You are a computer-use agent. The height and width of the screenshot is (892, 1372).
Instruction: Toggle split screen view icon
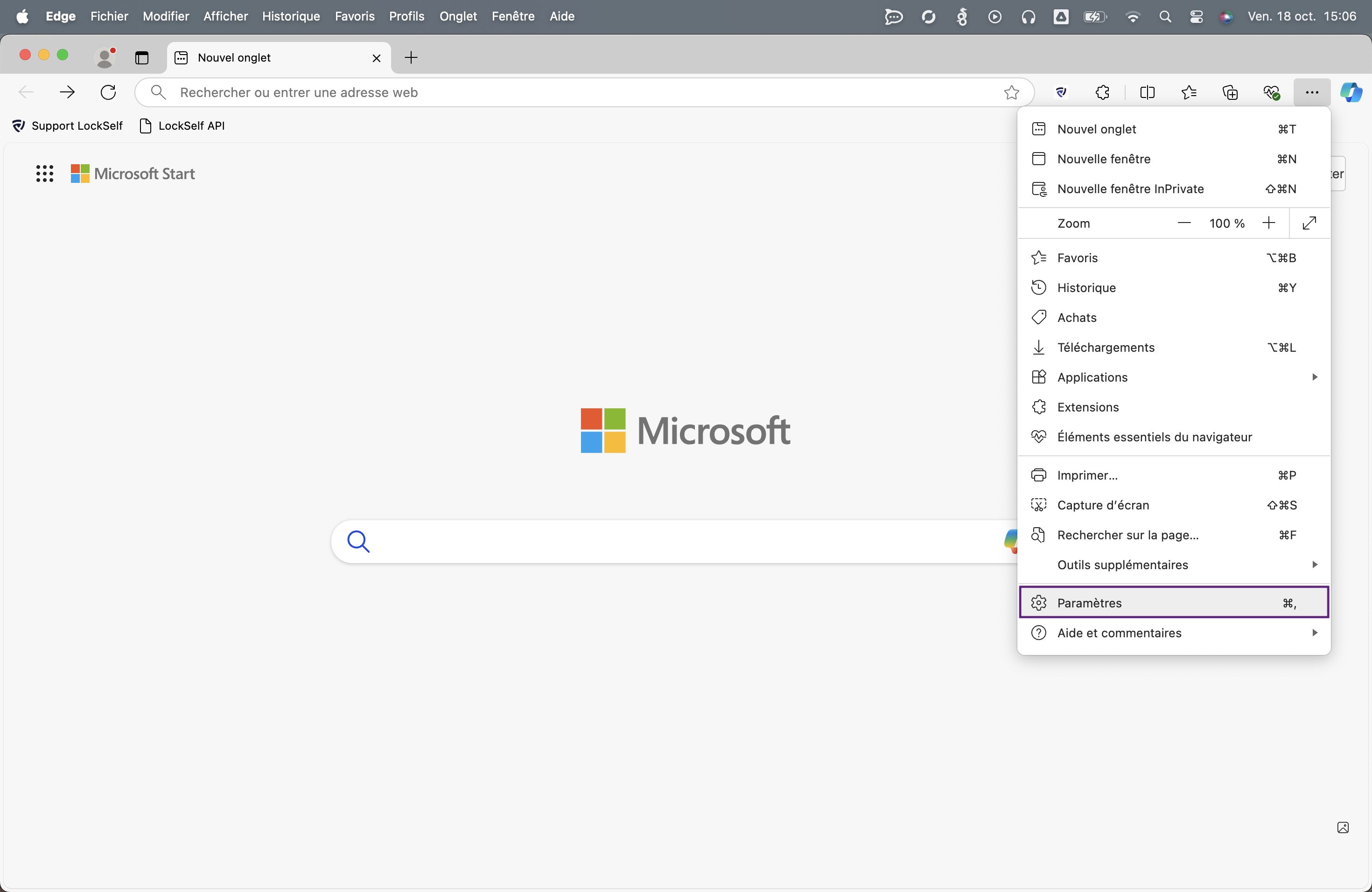(1147, 92)
